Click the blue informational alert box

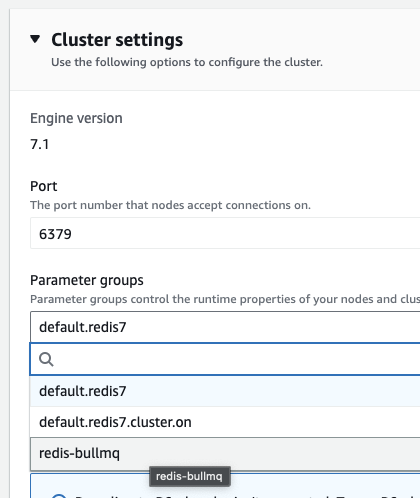[x=225, y=486]
